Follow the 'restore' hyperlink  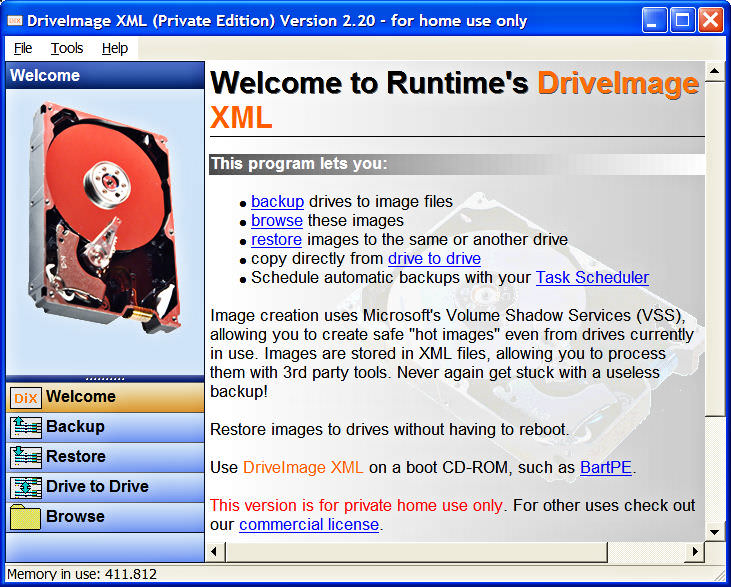[x=276, y=240]
